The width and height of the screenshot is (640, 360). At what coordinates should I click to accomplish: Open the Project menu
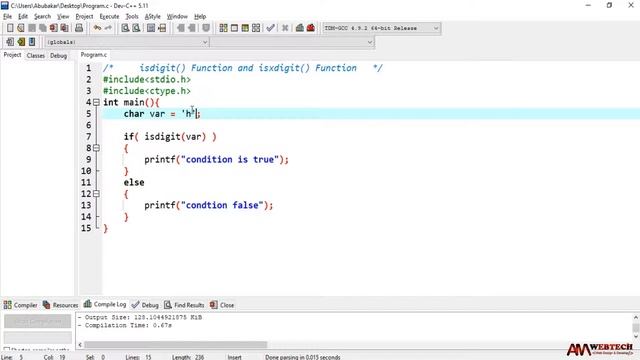(84, 16)
